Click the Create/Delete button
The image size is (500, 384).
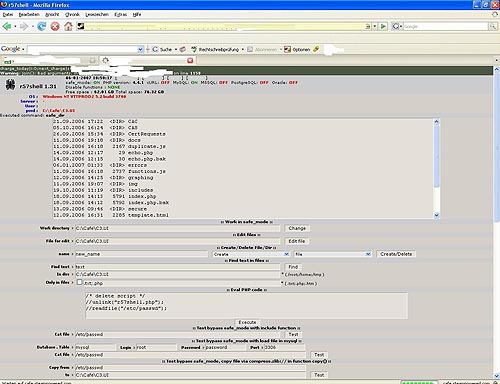pyautogui.click(x=396, y=254)
